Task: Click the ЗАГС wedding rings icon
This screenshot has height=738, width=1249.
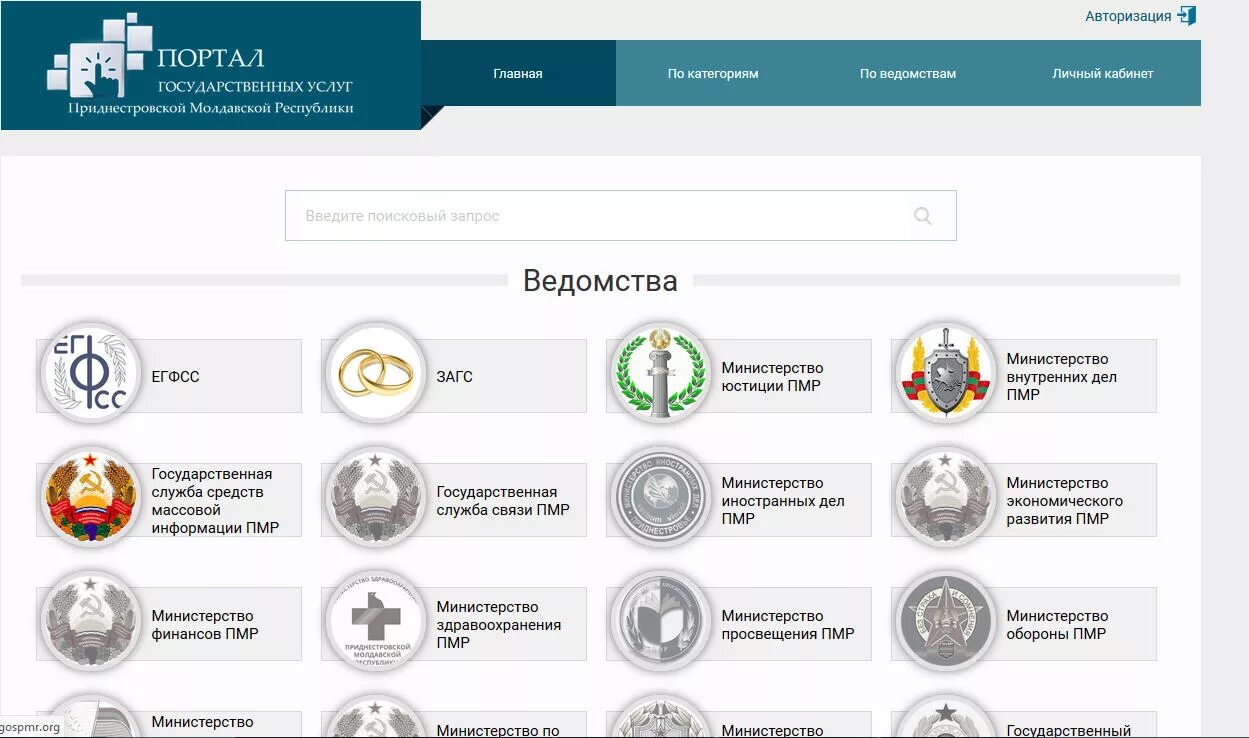Action: point(375,373)
